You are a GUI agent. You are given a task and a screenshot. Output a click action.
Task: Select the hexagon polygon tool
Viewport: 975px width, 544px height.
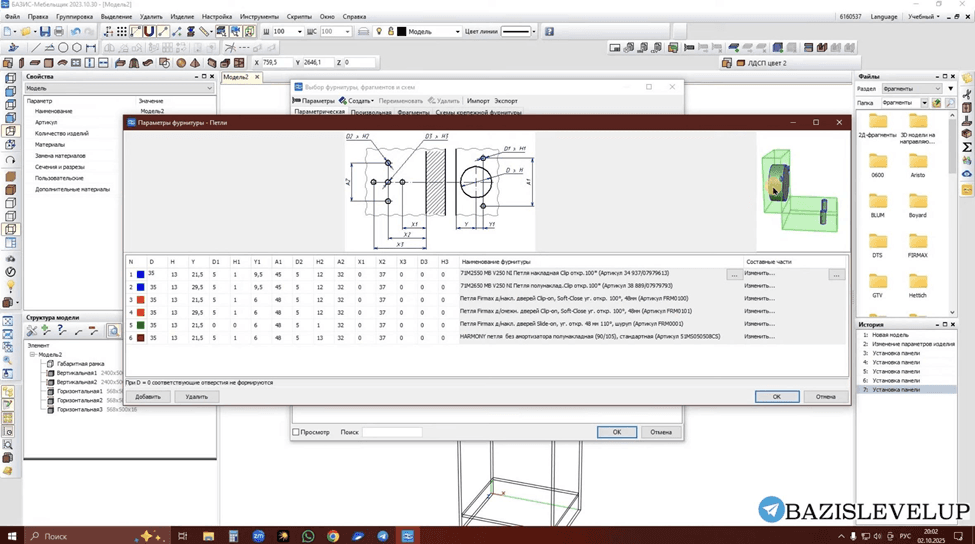[x=77, y=47]
